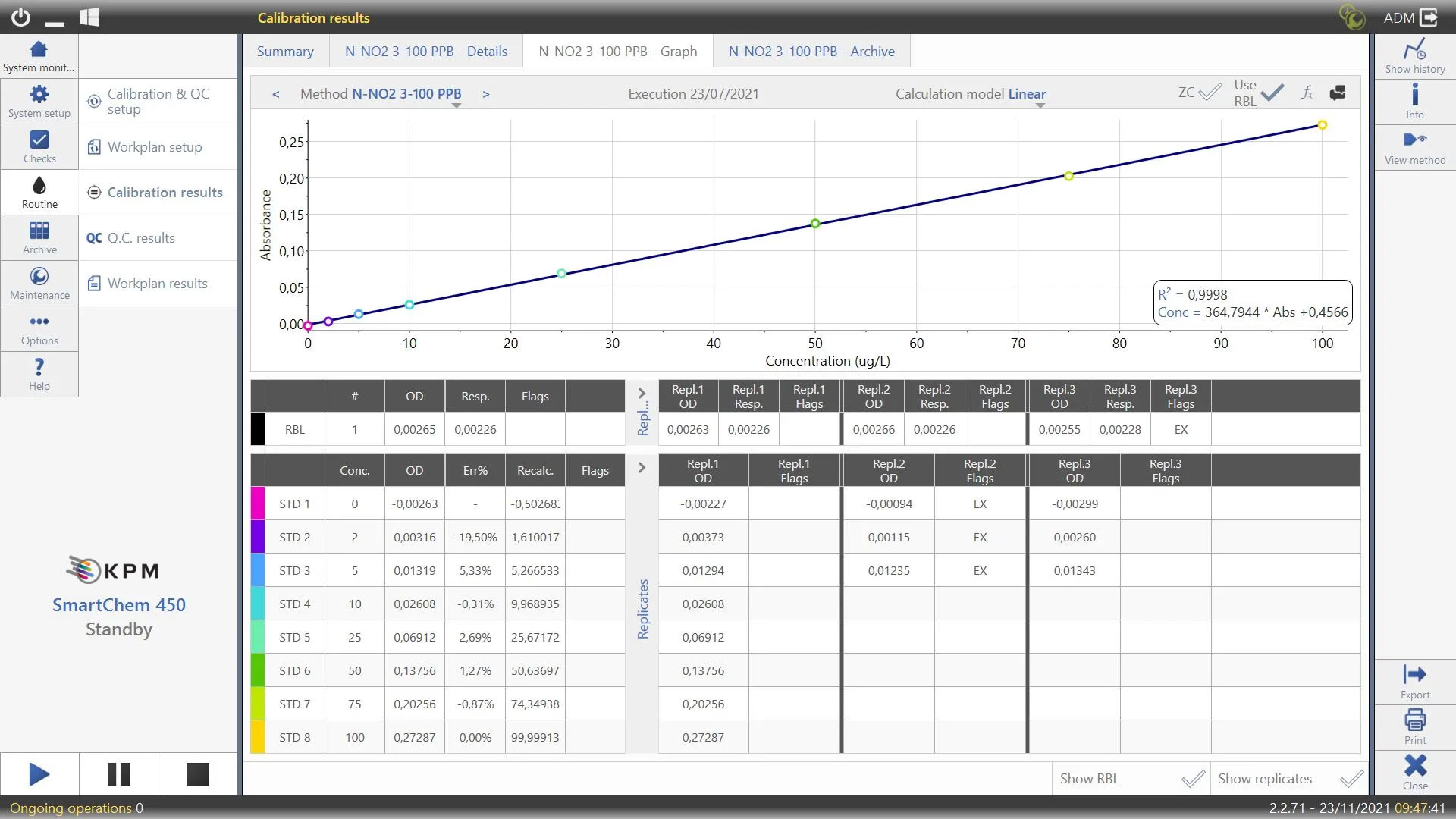The width and height of the screenshot is (1456, 819).
Task: Toggle the Show replicates checkbox
Action: [1351, 779]
